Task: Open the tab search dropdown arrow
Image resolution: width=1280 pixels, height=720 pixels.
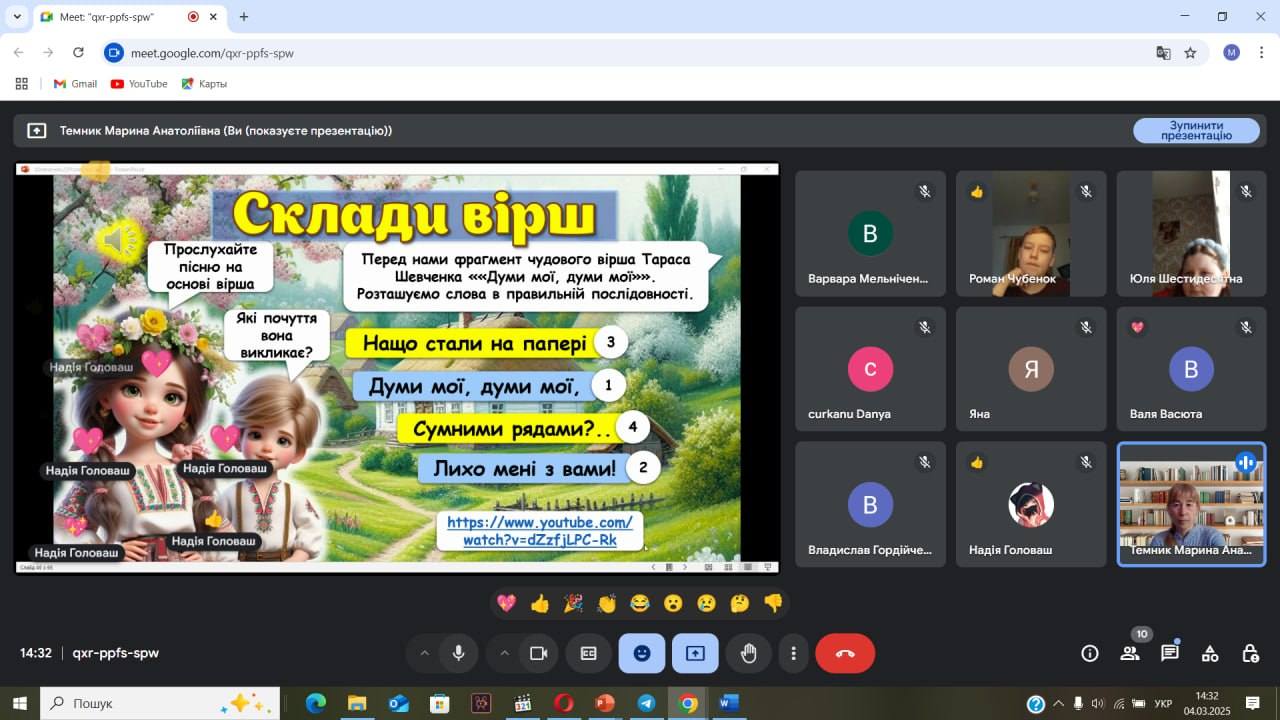Action: pyautogui.click(x=17, y=17)
